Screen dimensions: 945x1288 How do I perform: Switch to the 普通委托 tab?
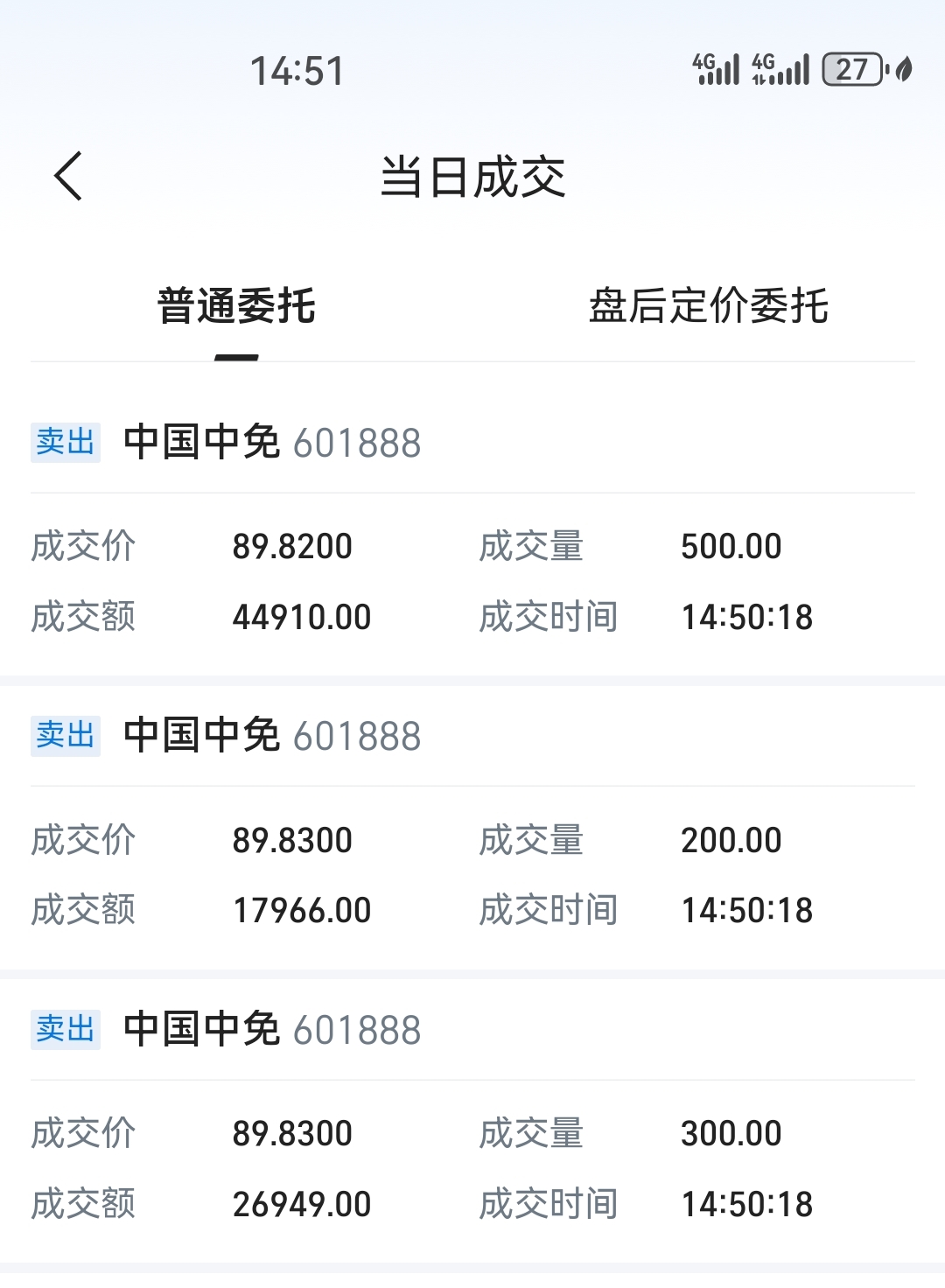coord(236,306)
